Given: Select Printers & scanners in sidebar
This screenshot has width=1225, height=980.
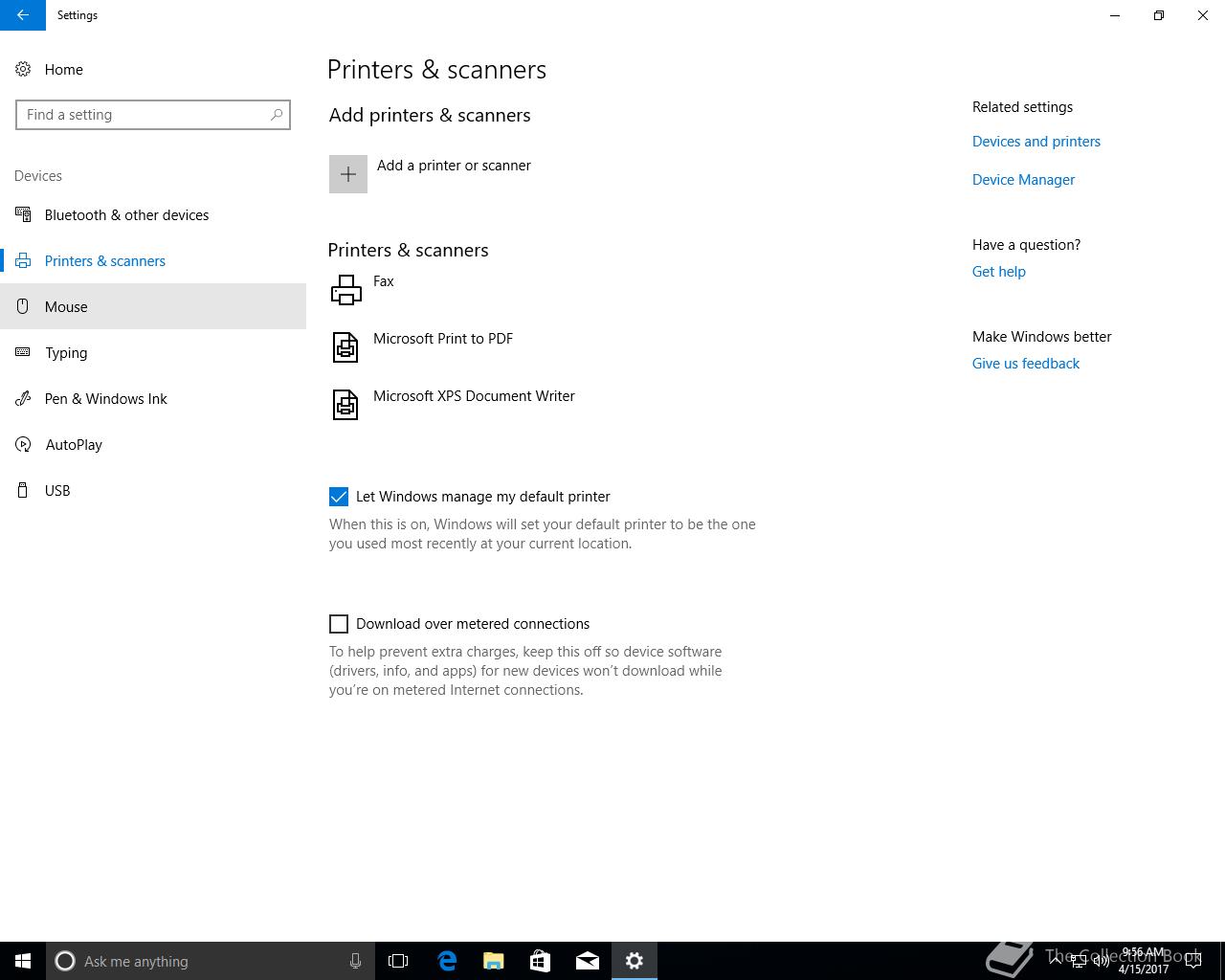Looking at the screenshot, I should 153,261.
